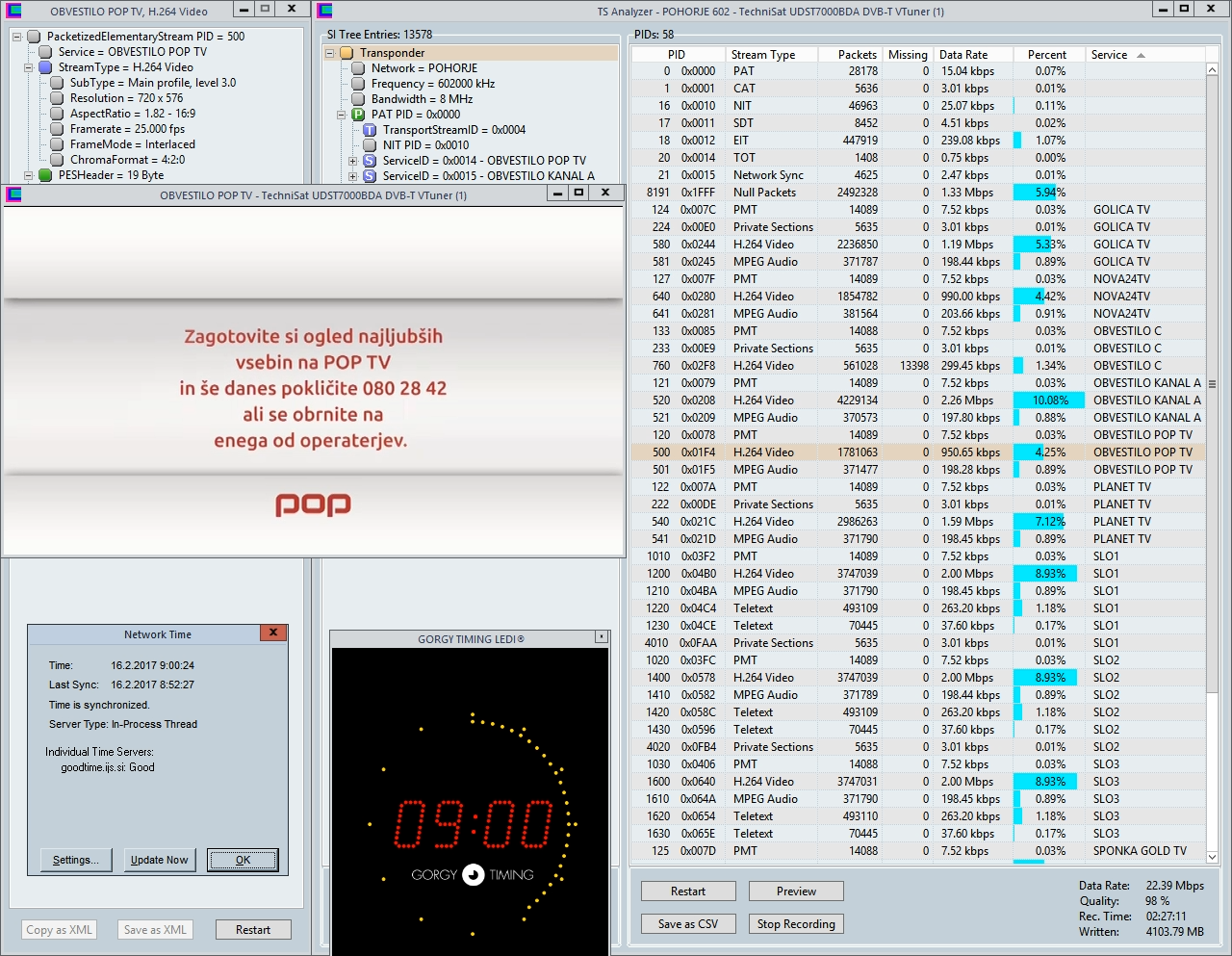This screenshot has width=1232, height=956.
Task: Select ChromaFormat = 4:2:0 tree item
Action: [x=128, y=160]
